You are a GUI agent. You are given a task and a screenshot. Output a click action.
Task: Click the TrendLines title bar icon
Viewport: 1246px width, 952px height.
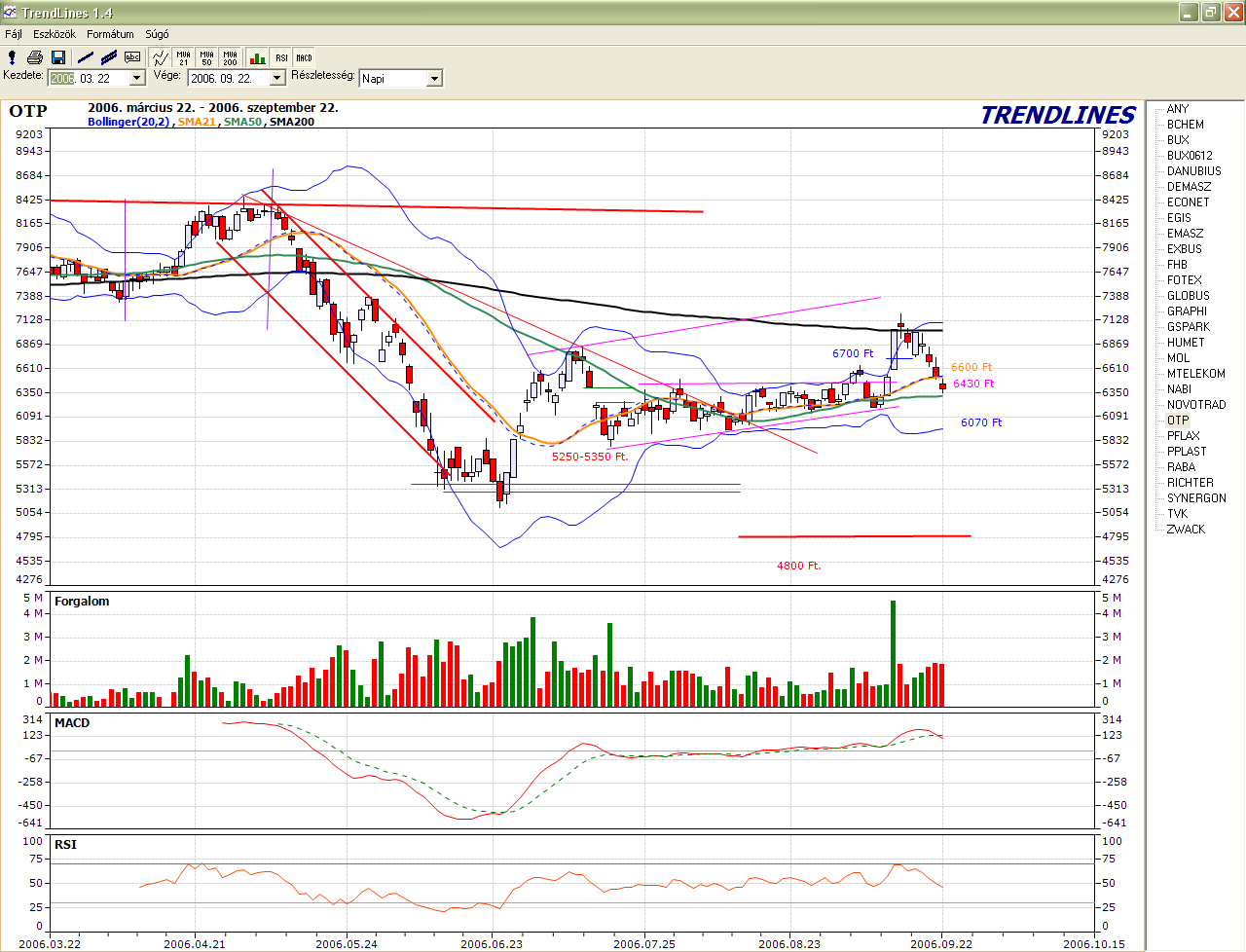click(10, 12)
